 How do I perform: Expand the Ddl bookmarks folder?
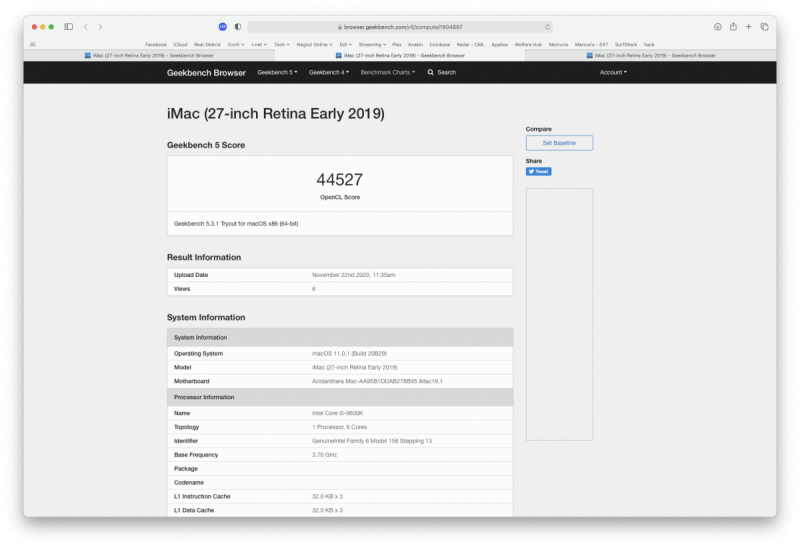pyautogui.click(x=345, y=44)
